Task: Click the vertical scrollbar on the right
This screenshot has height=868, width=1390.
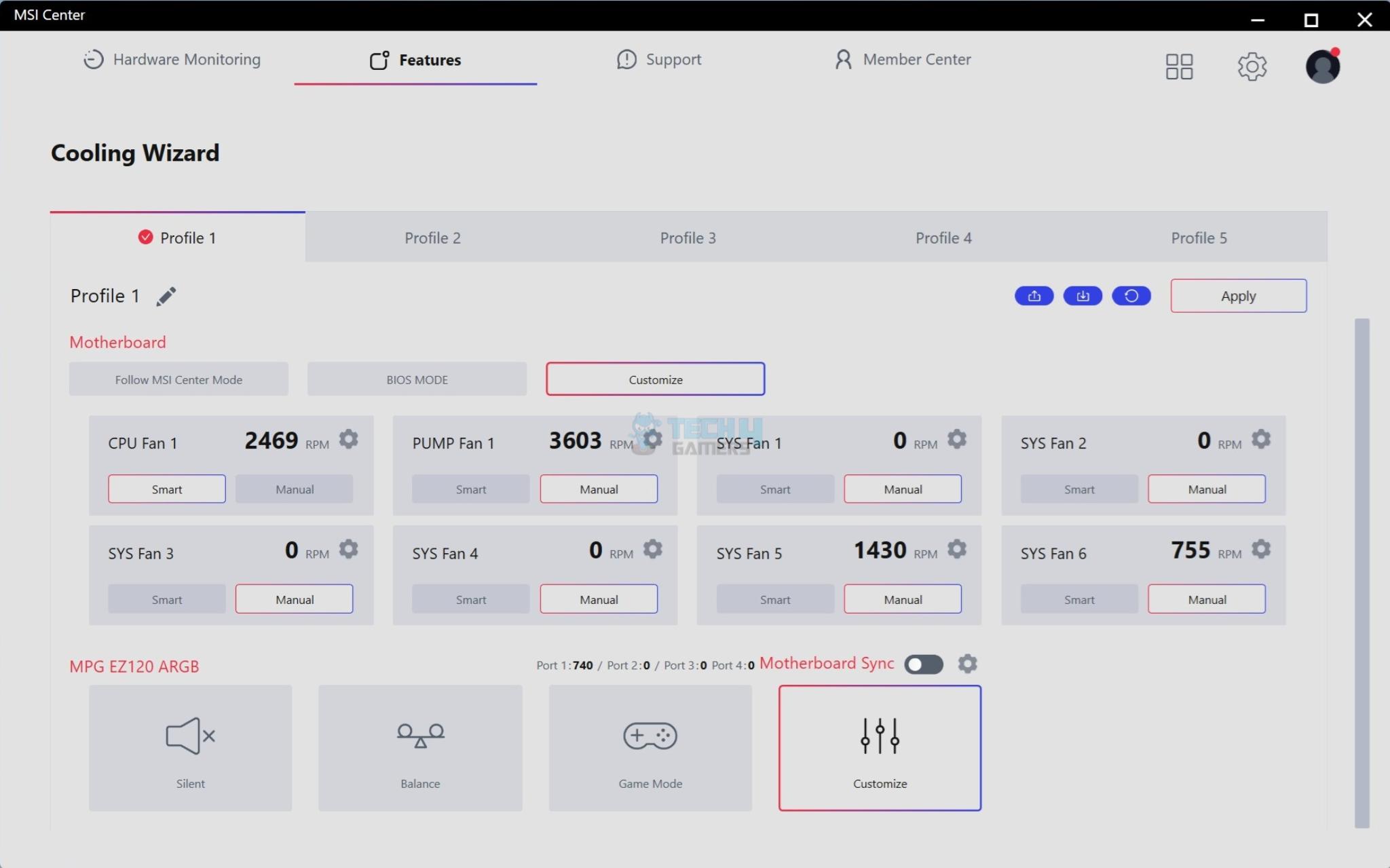Action: click(1361, 572)
